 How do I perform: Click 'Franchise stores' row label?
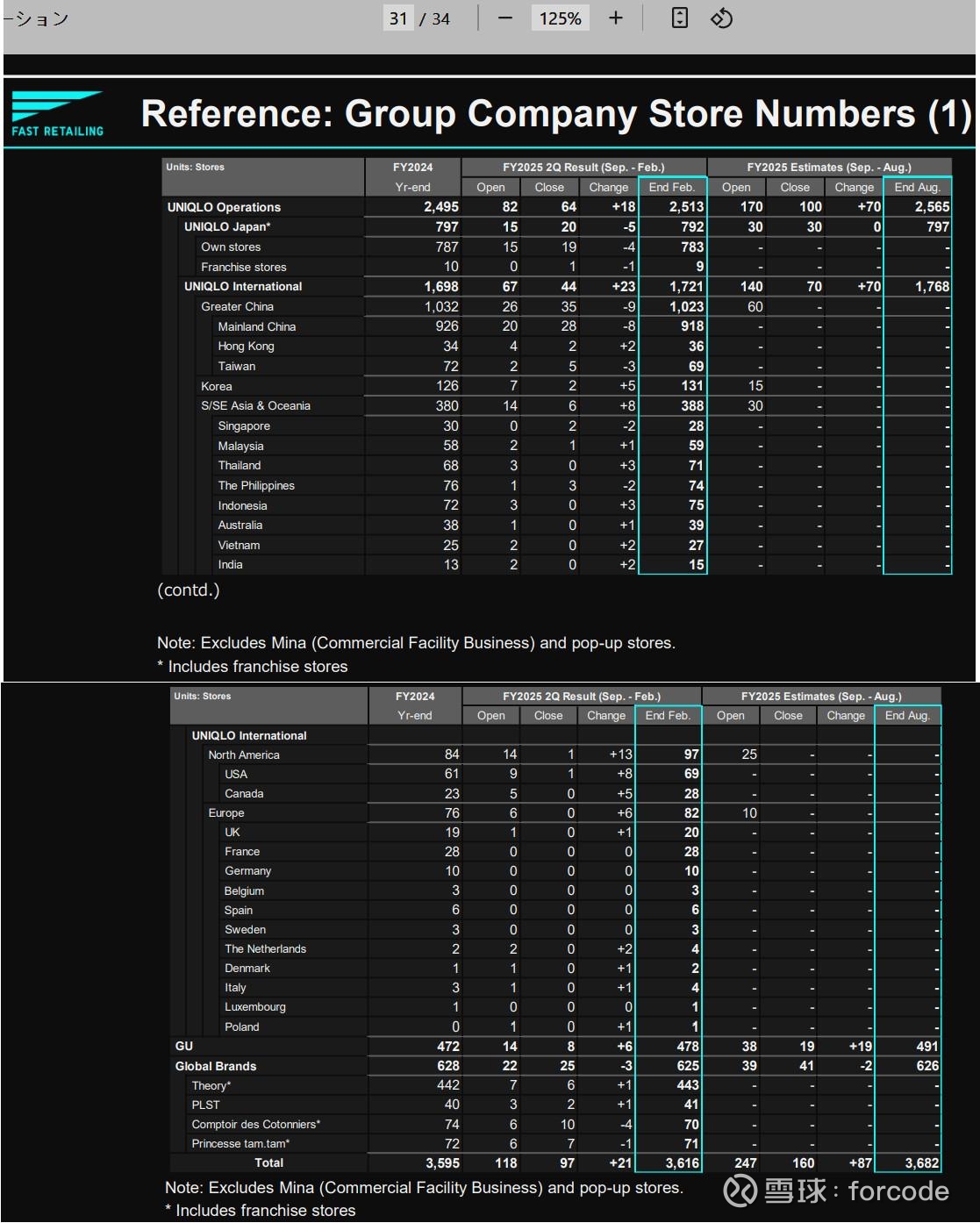click(244, 267)
